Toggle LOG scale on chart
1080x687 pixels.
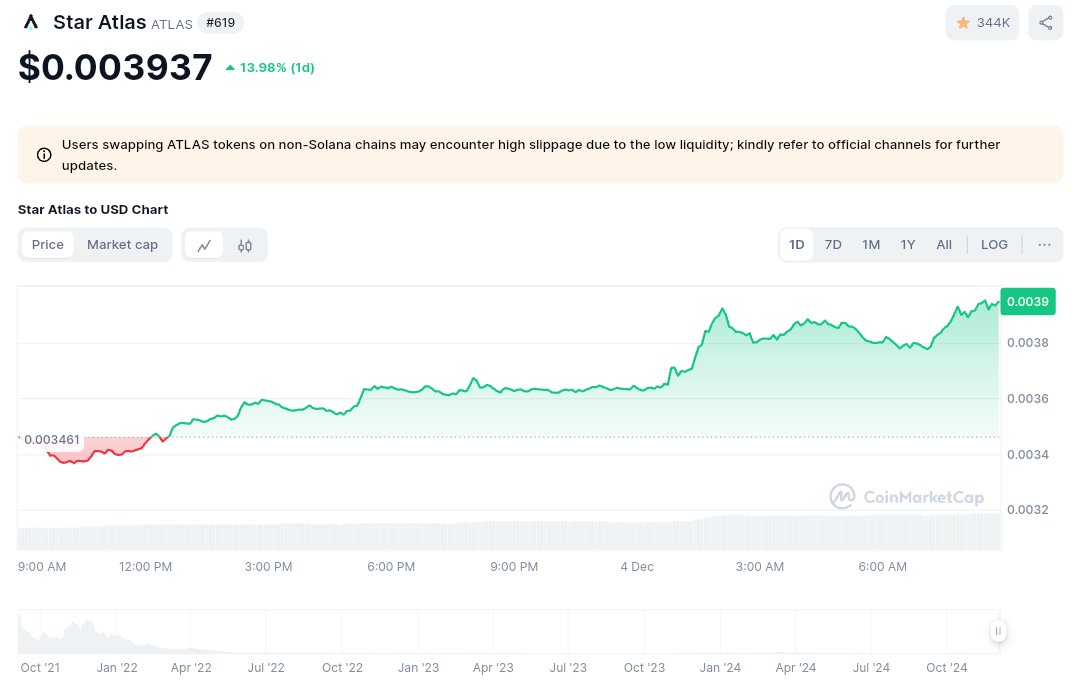pos(994,245)
